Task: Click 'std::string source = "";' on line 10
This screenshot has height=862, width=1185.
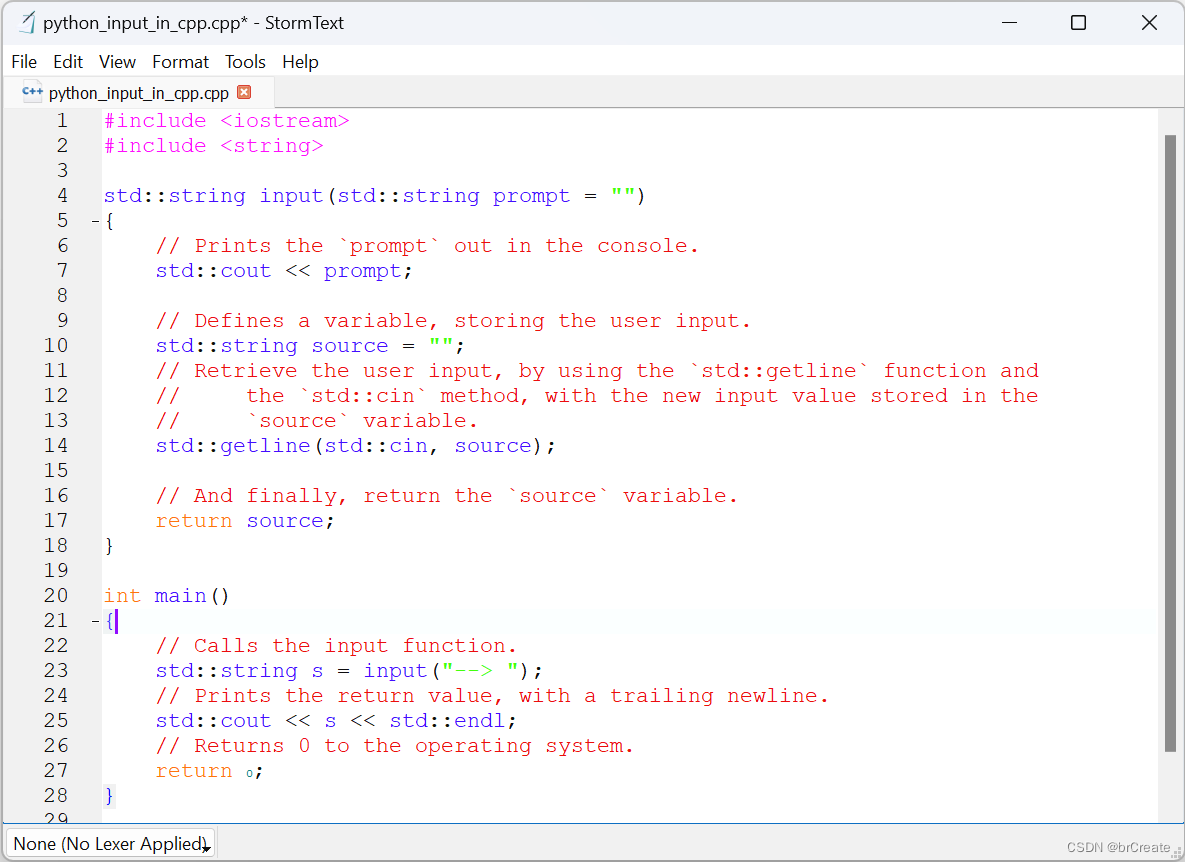Action: point(310,346)
